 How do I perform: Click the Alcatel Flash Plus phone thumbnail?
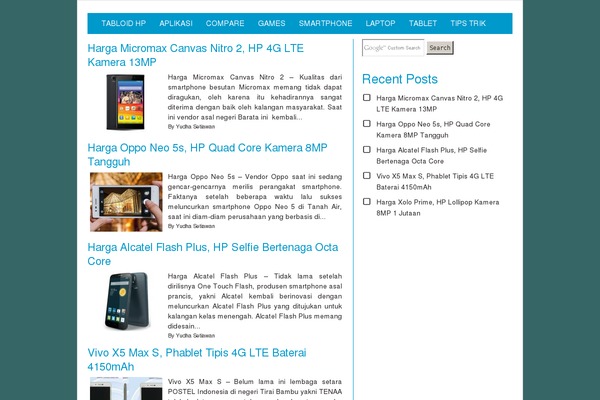click(x=126, y=301)
